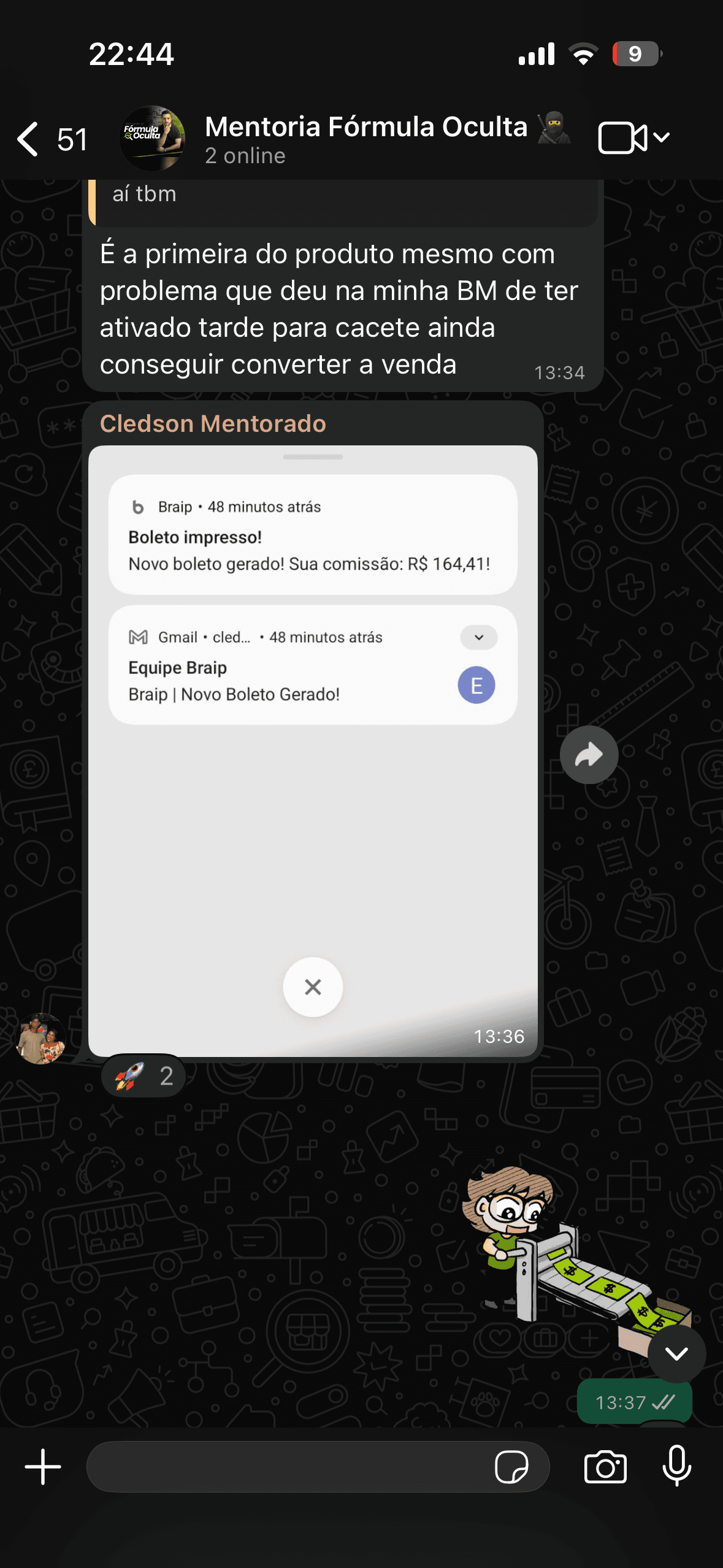Tap the Cledson Mentorado sender name
The width and height of the screenshot is (723, 1568).
tap(213, 423)
